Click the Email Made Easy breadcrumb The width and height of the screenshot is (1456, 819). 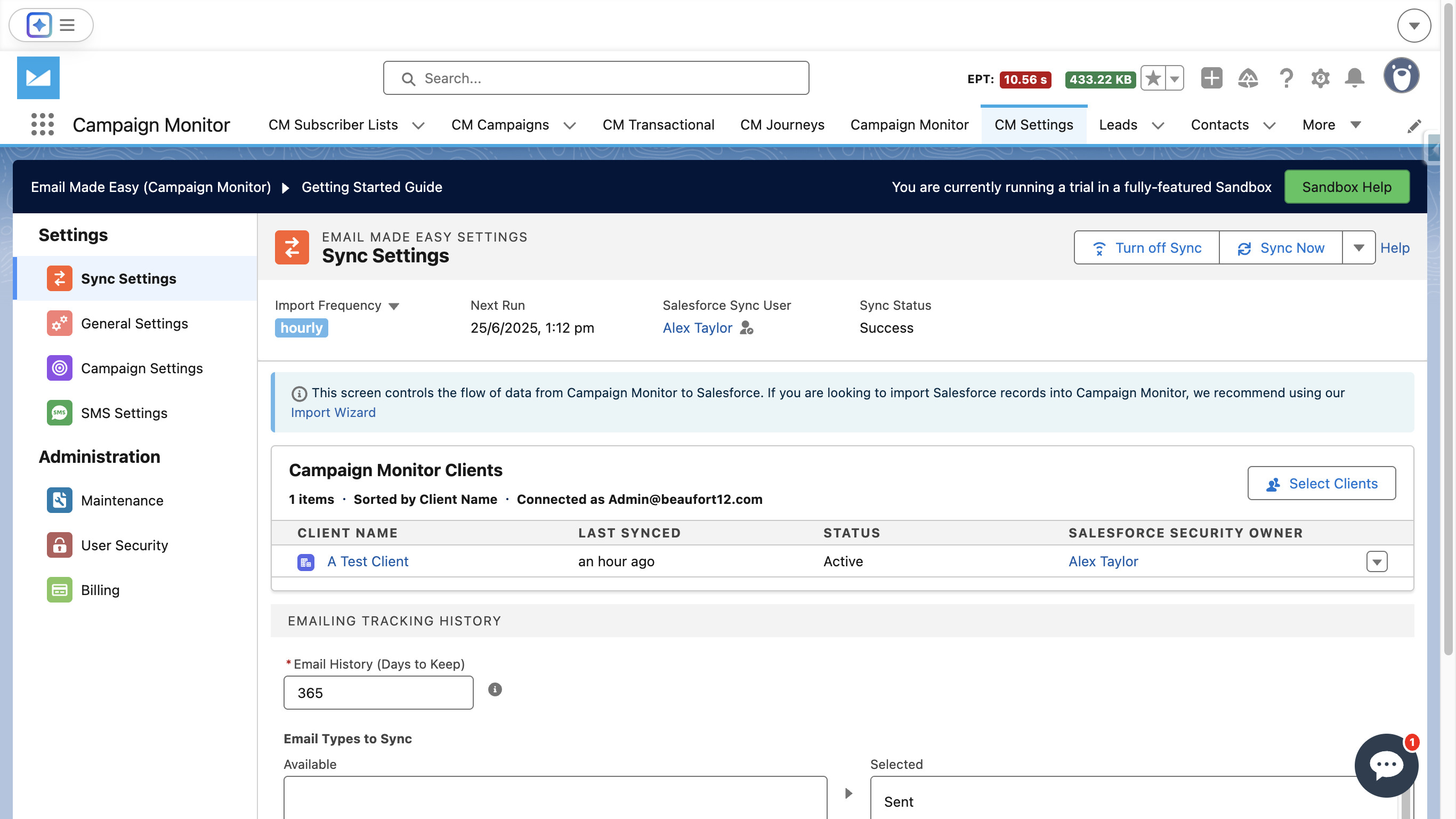151,187
